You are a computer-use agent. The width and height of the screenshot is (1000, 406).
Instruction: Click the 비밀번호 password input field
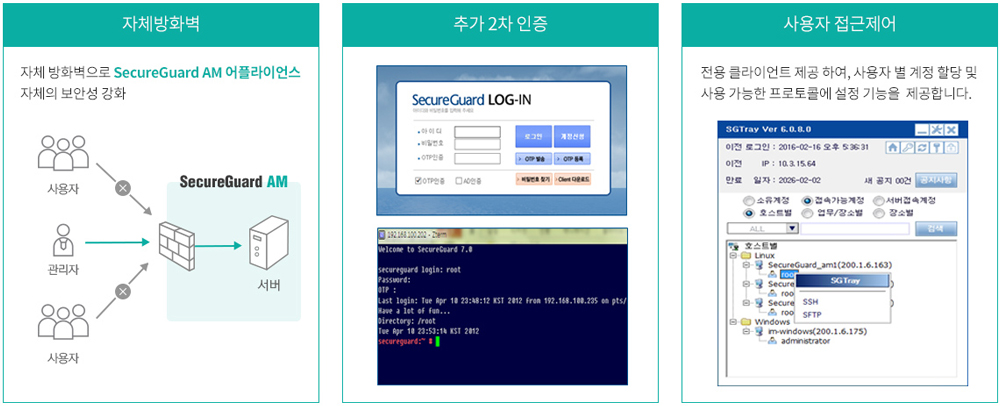477,144
